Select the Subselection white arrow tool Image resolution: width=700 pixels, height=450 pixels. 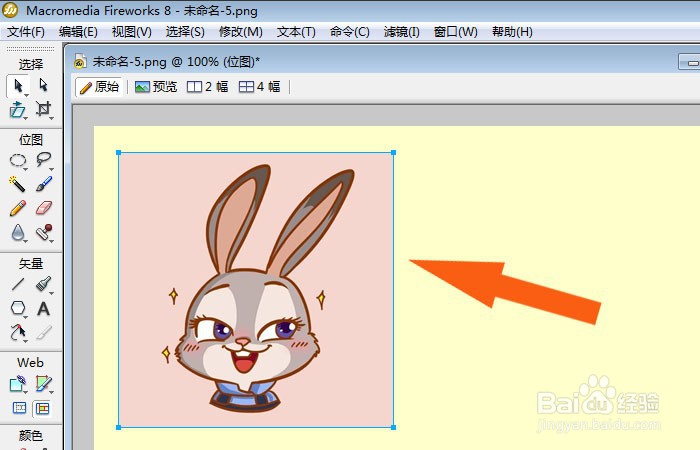click(43, 85)
